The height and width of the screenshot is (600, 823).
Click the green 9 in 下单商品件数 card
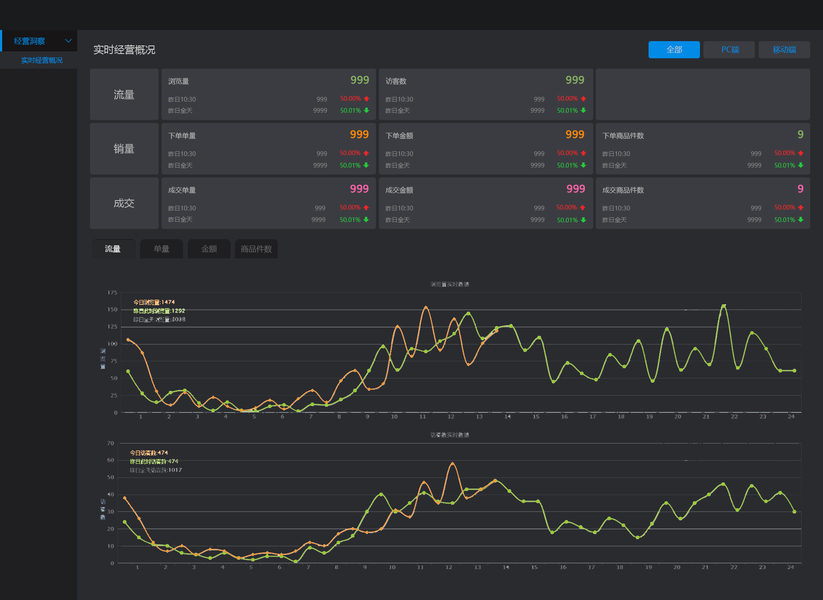click(800, 134)
